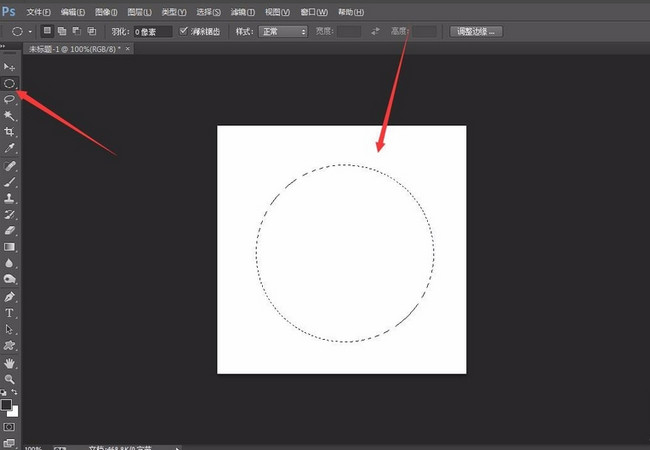This screenshot has height=450, width=650.
Task: Choose the New Selection mode button
Action: click(x=47, y=31)
